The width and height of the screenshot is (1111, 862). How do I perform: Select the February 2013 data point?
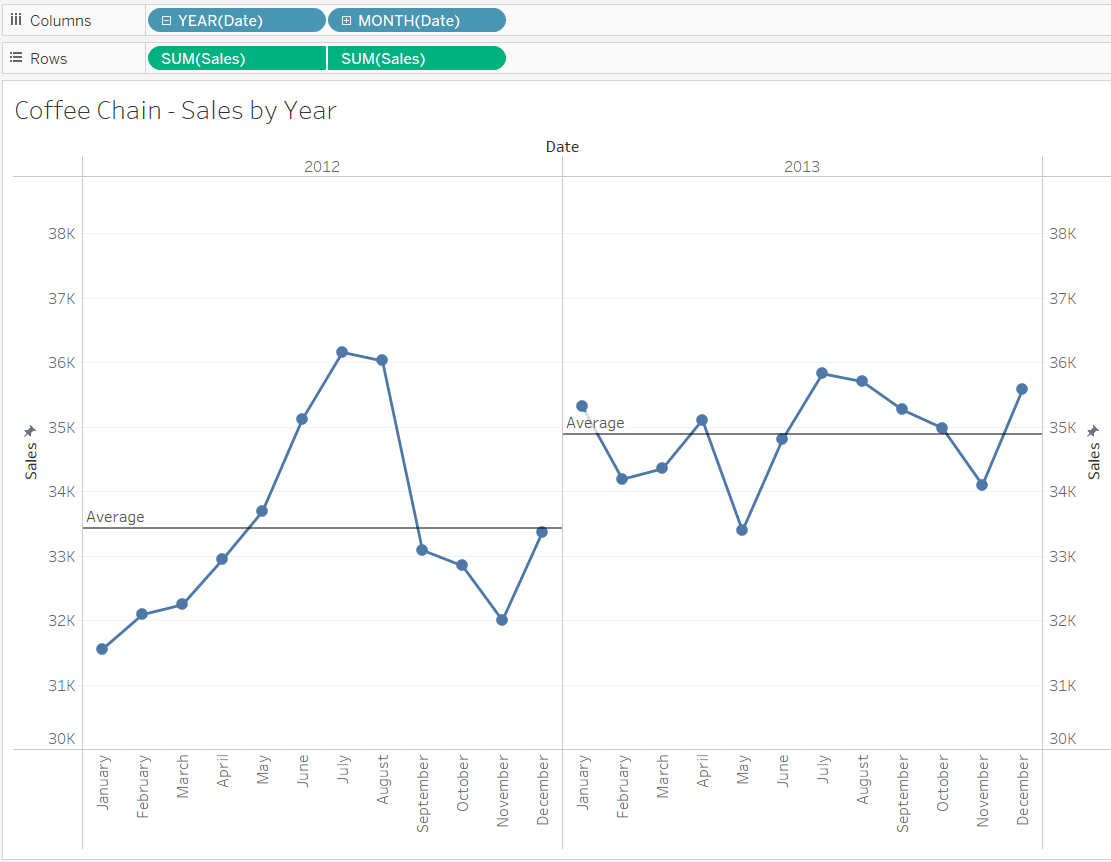(622, 480)
